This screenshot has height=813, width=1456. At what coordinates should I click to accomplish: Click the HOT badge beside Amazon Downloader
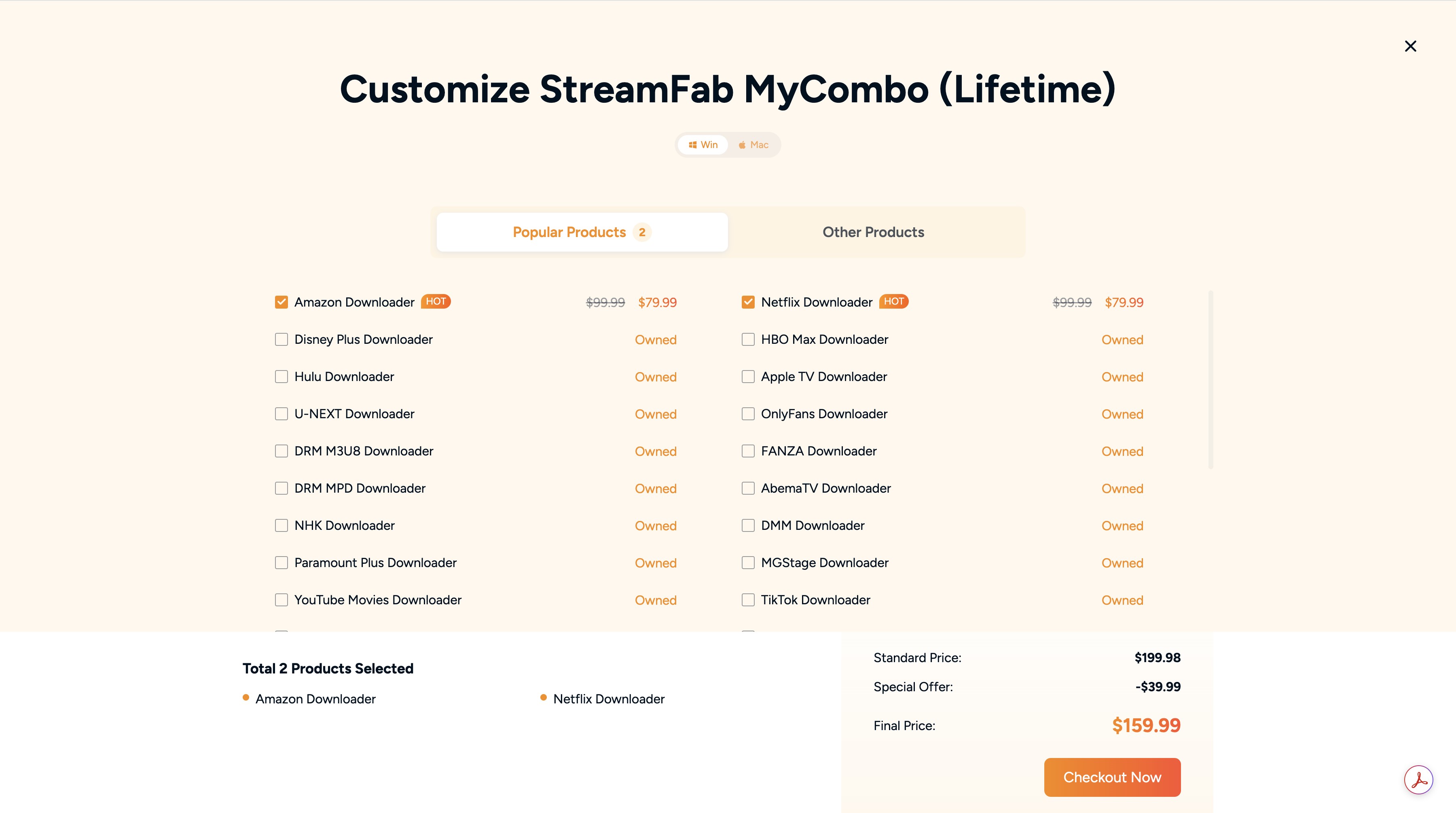pos(435,301)
